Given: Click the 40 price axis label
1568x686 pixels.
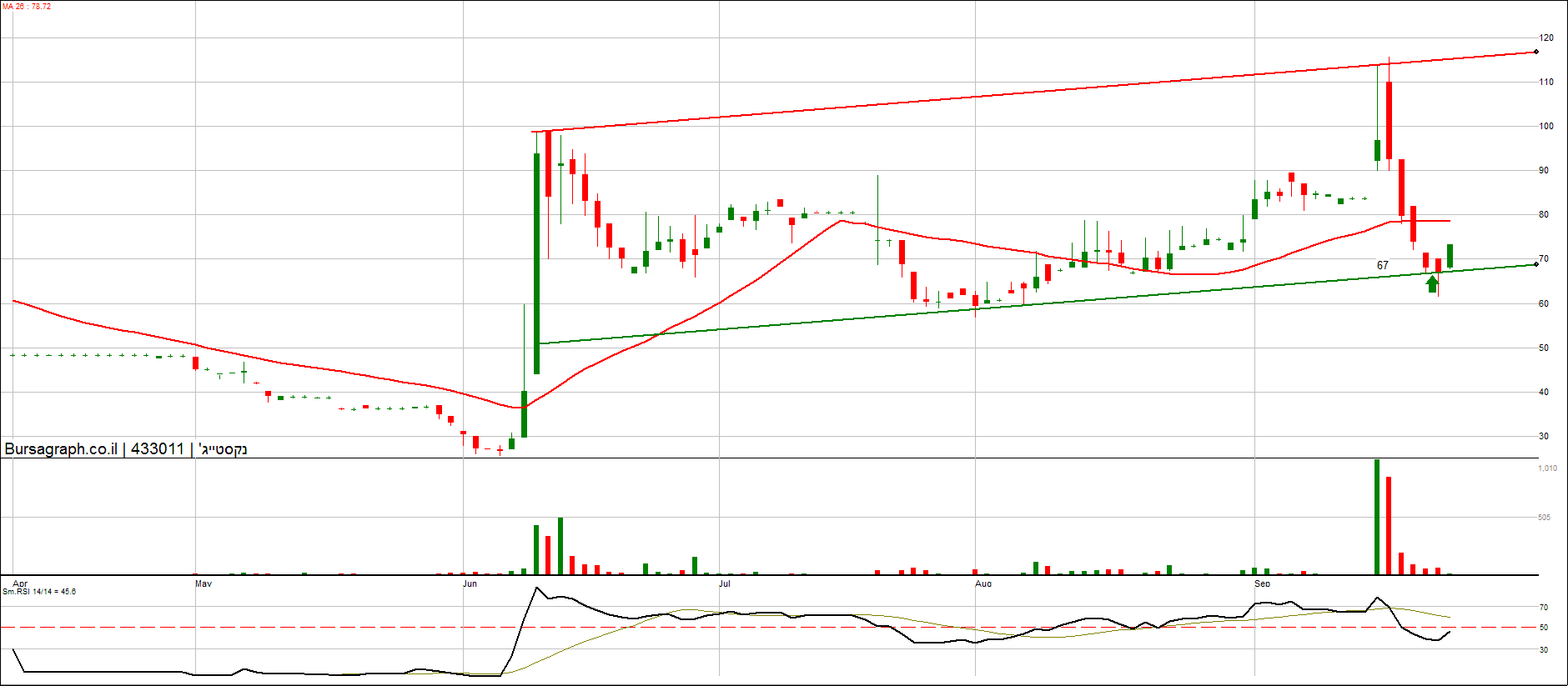Looking at the screenshot, I should point(1544,392).
